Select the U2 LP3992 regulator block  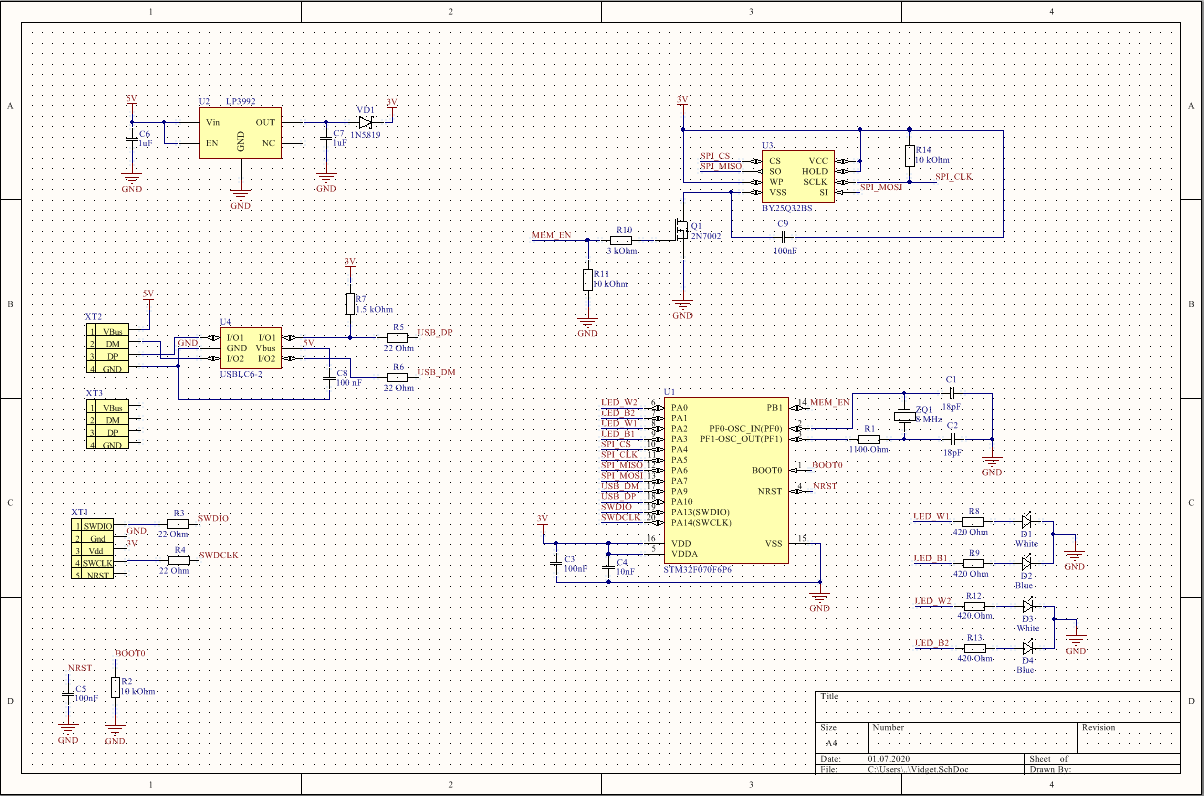point(240,131)
